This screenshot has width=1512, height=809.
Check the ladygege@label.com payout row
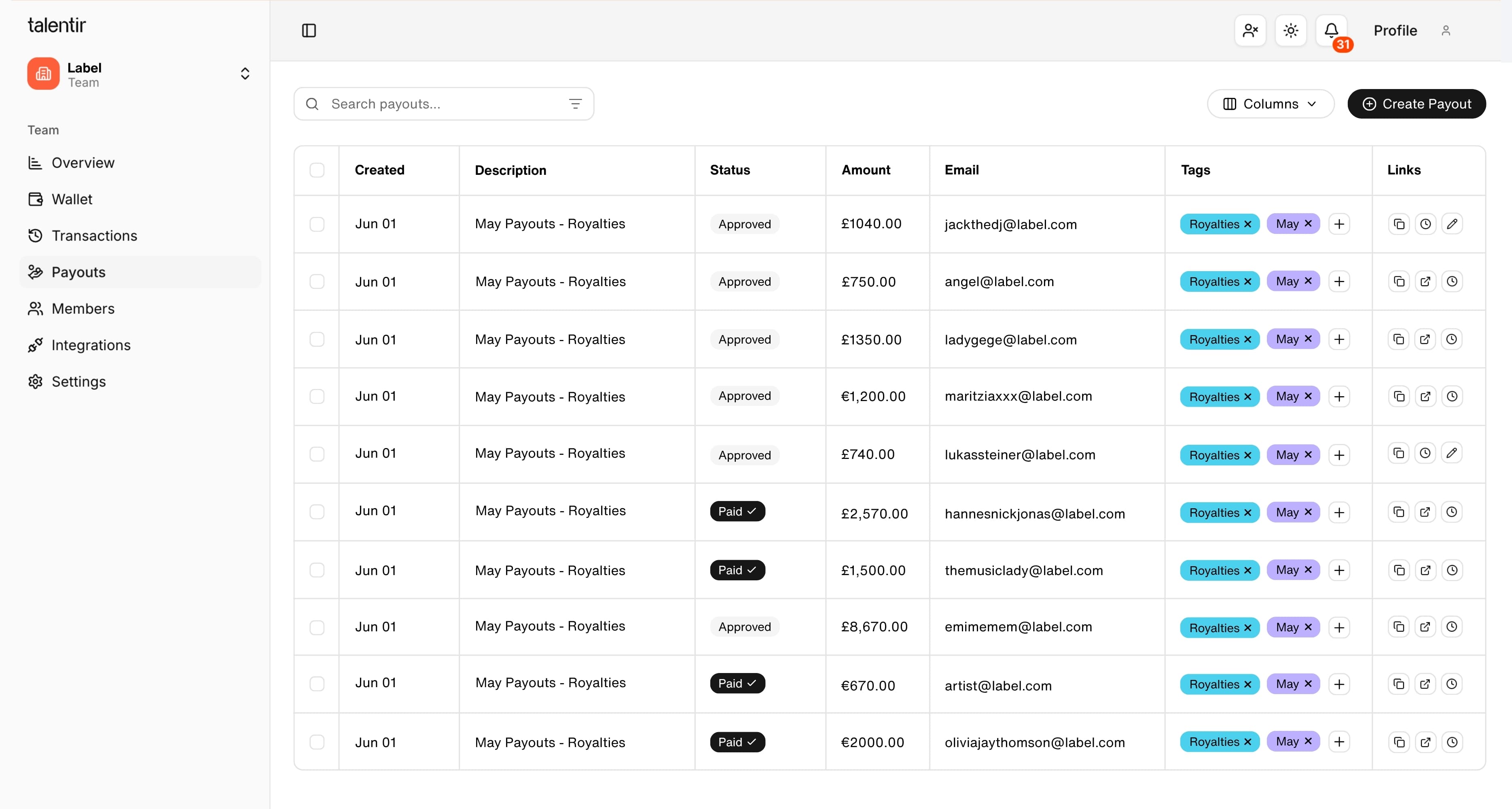(x=317, y=339)
